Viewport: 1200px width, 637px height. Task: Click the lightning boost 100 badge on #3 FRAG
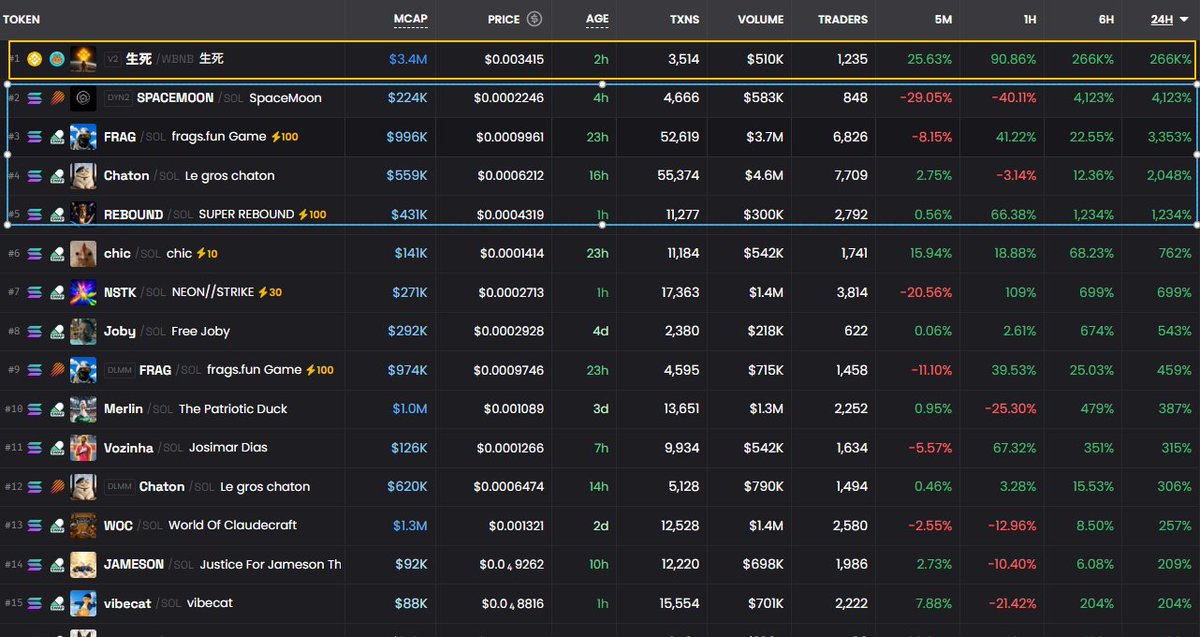point(285,137)
